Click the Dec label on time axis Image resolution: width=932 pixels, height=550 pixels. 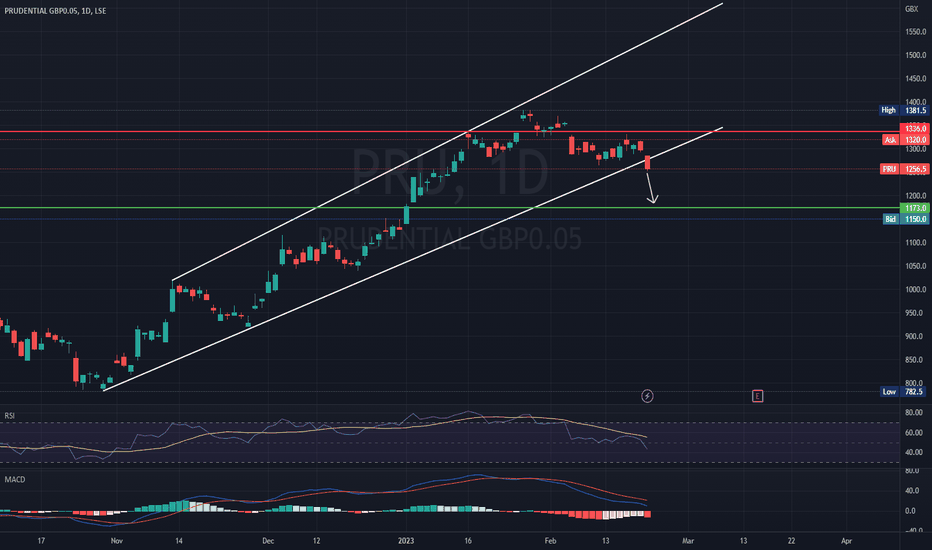[x=268, y=540]
